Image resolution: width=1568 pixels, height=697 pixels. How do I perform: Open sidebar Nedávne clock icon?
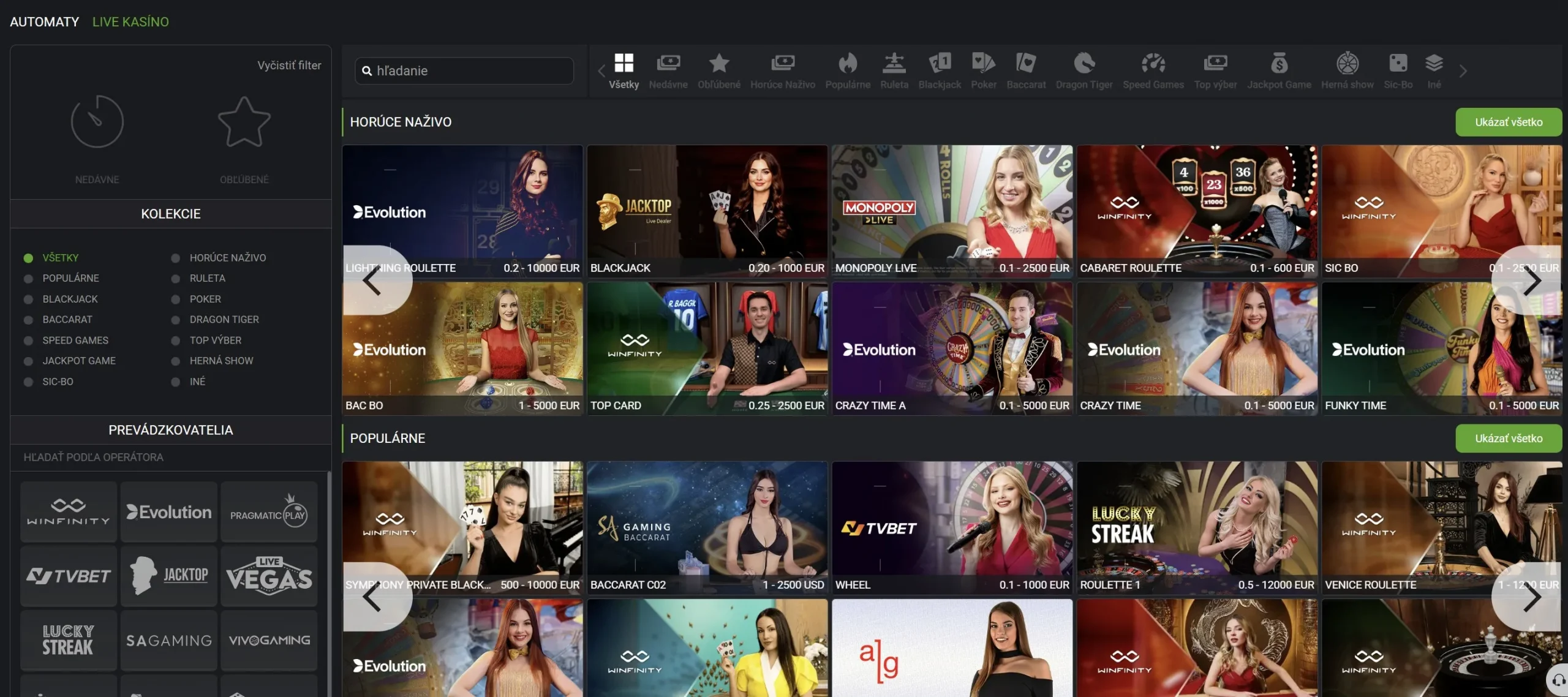pyautogui.click(x=97, y=121)
